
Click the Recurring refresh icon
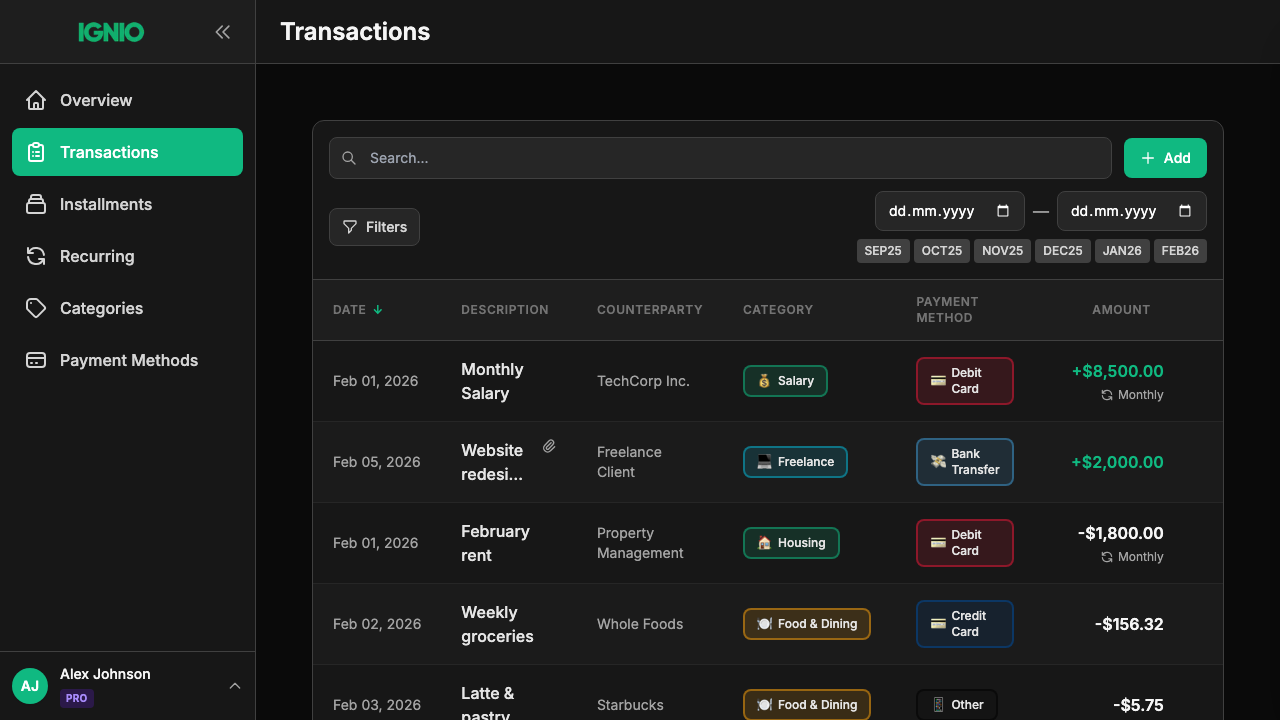coord(36,256)
